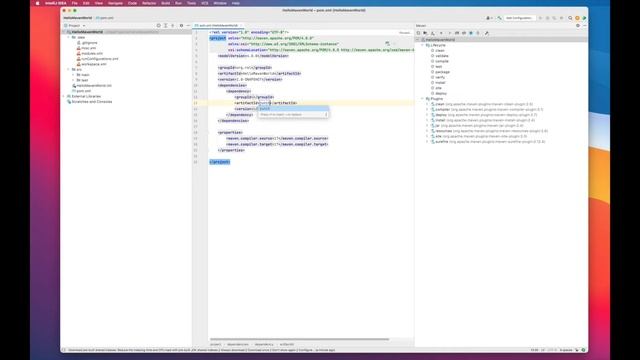Open Maven Settings wrench icon
Screen dimensions: 640x360
(487, 33)
